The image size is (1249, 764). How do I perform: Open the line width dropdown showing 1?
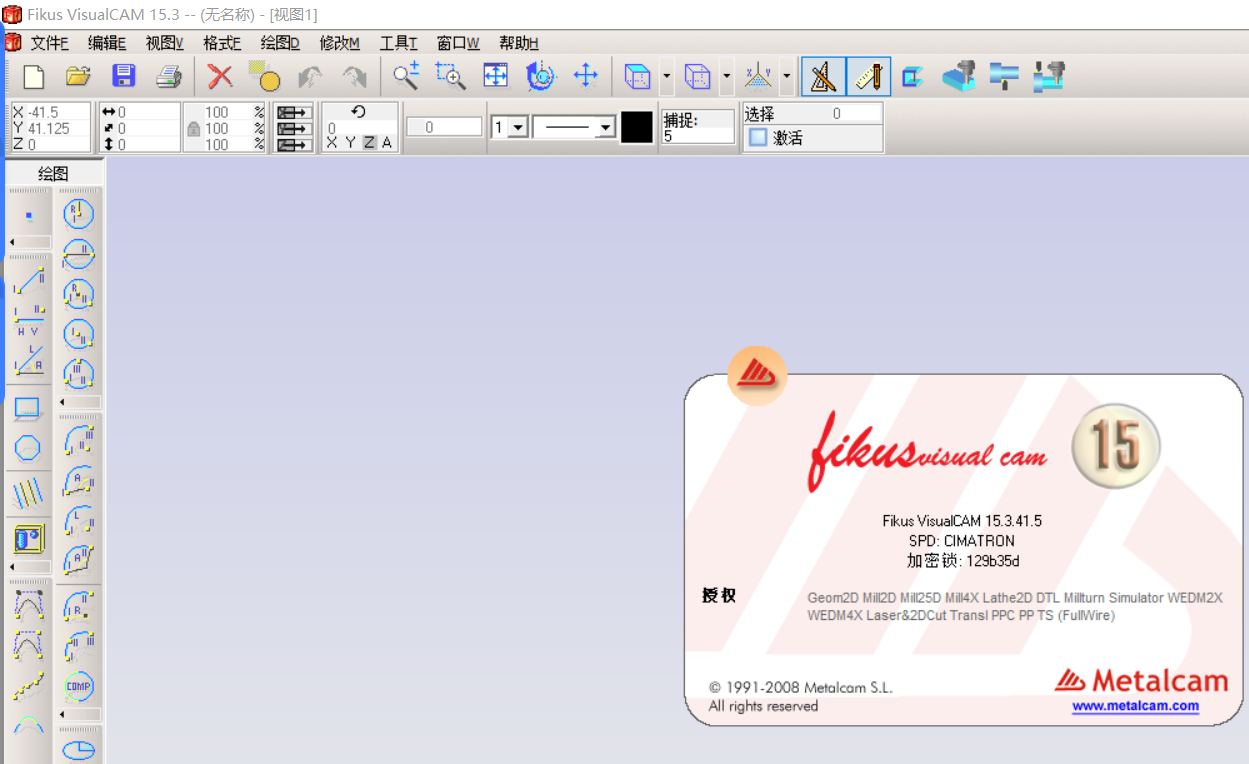[517, 127]
